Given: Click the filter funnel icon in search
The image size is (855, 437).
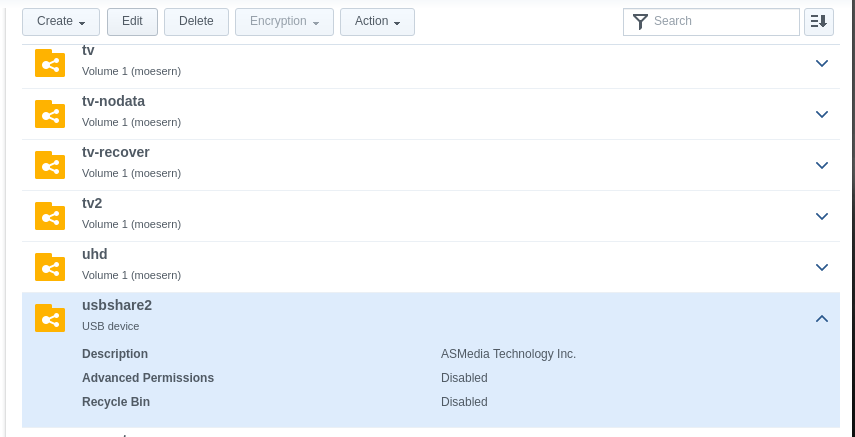Looking at the screenshot, I should [x=641, y=21].
